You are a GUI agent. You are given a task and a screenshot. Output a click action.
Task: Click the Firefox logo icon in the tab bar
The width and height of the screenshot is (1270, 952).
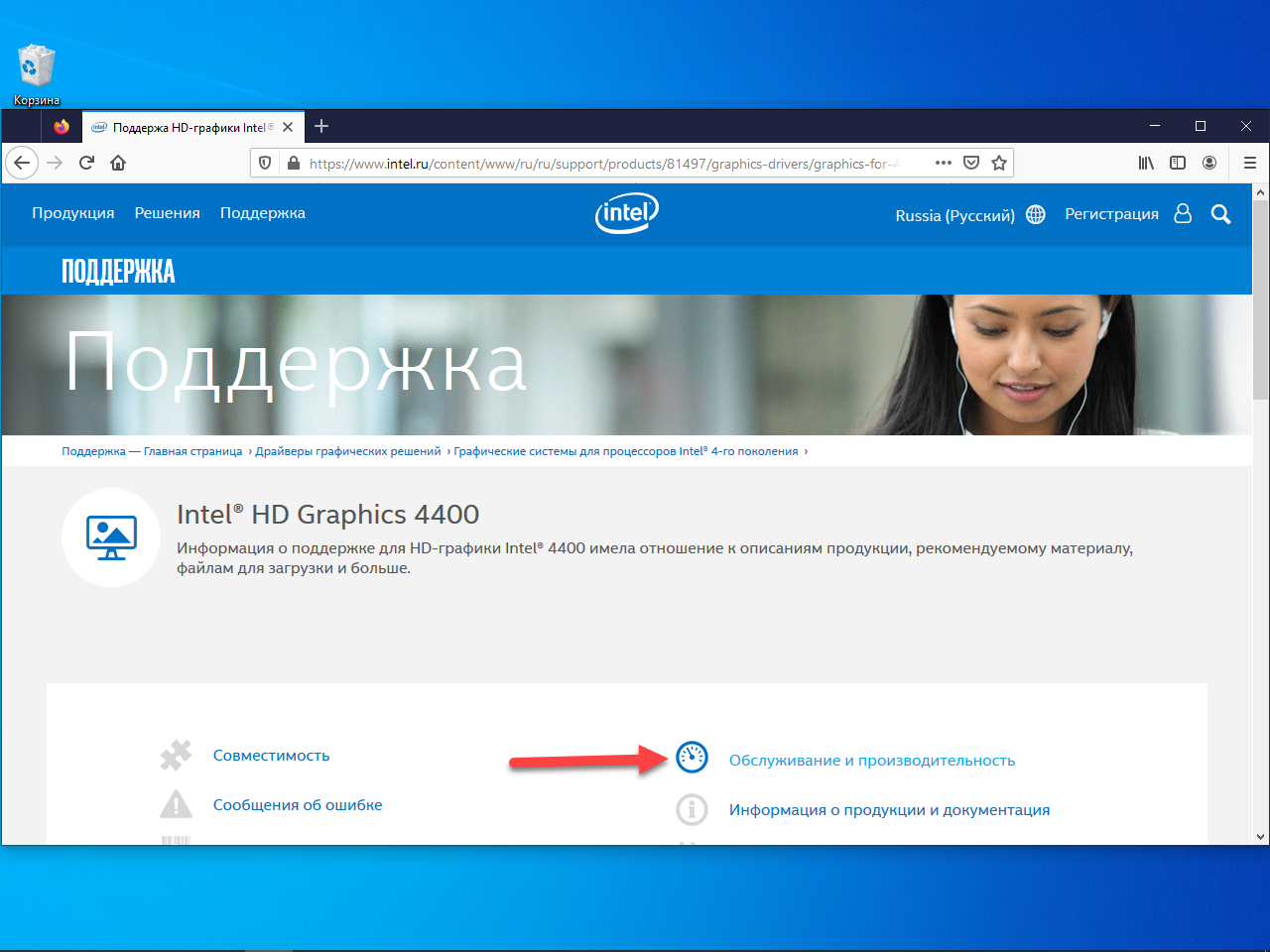tap(62, 127)
